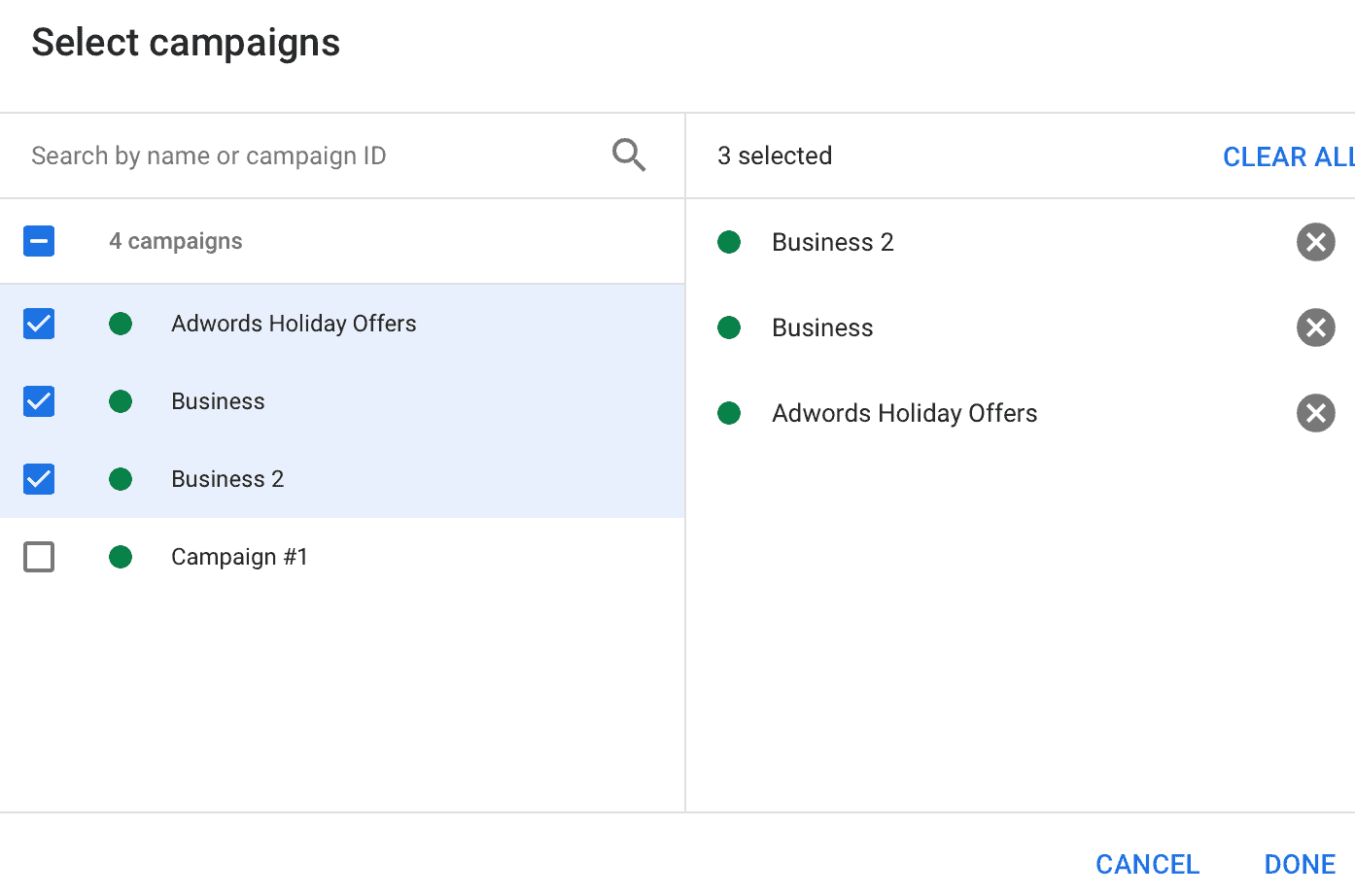
Task: Toggle the select-all 4 campaigns checkbox
Action: 39,241
